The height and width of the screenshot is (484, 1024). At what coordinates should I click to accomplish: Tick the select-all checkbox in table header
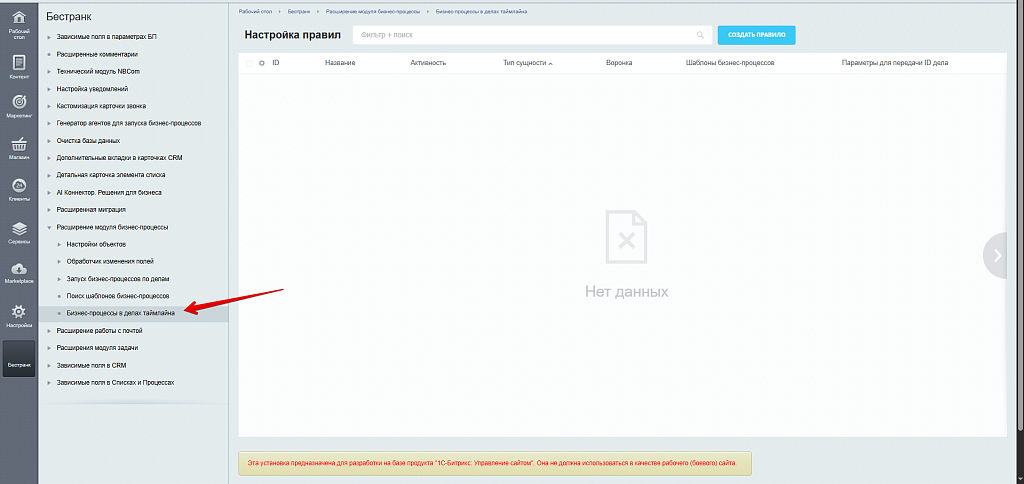point(249,63)
